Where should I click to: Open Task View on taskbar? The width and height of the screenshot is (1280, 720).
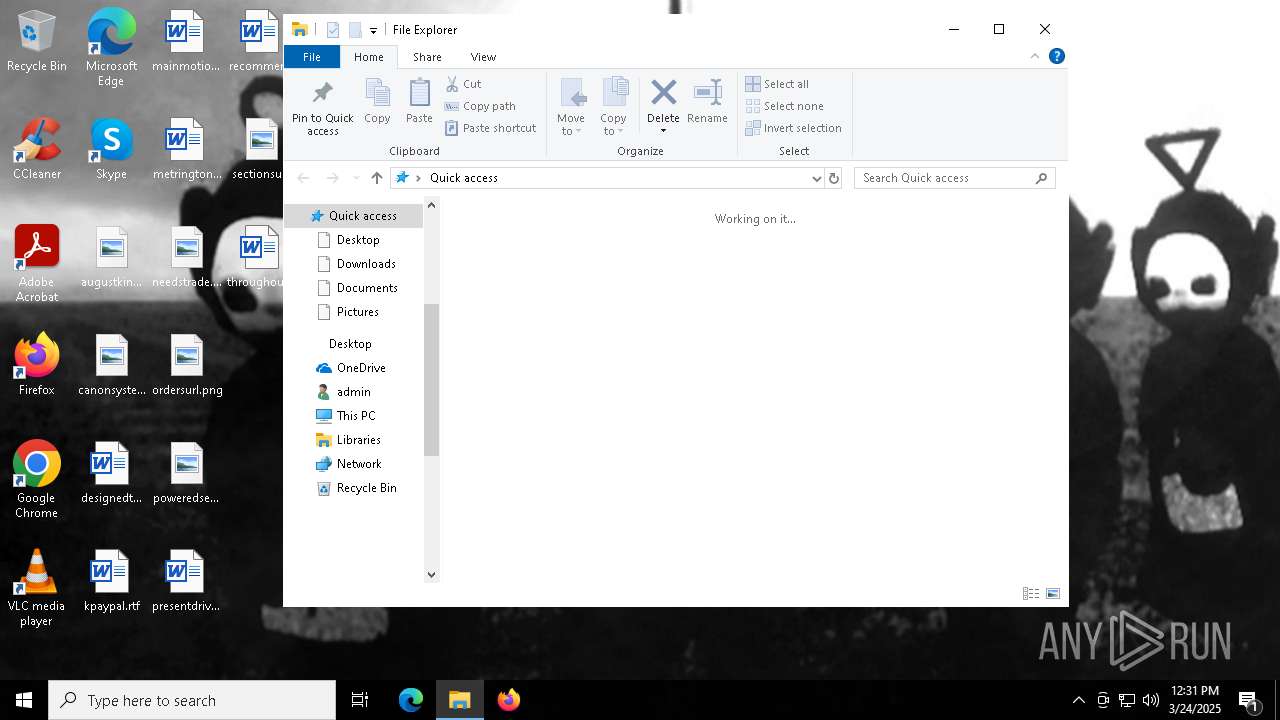point(360,700)
